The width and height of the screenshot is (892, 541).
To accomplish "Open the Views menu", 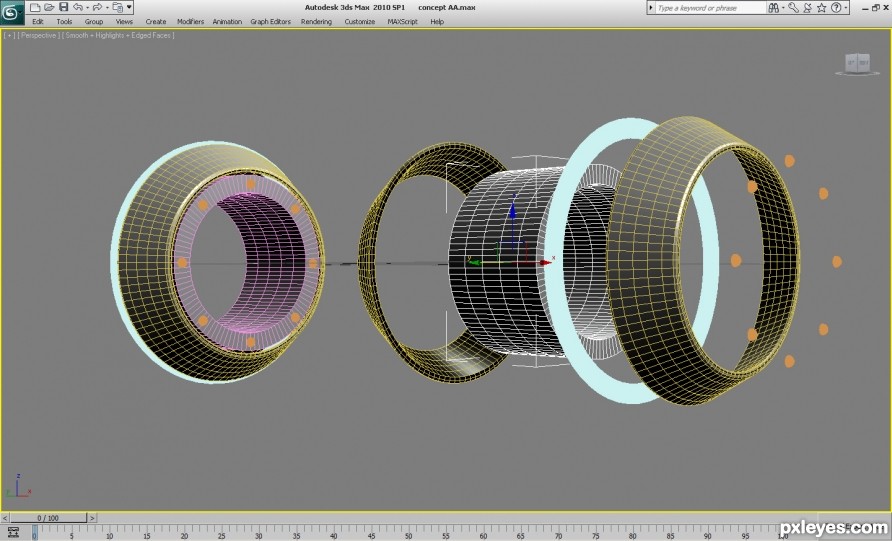I will (x=124, y=22).
